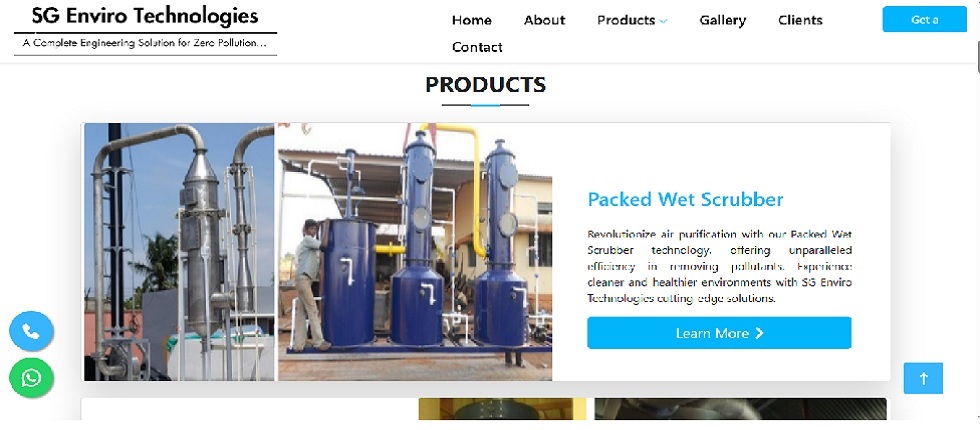This screenshot has width=980, height=430.
Task: Open the Products menu
Action: pos(626,20)
